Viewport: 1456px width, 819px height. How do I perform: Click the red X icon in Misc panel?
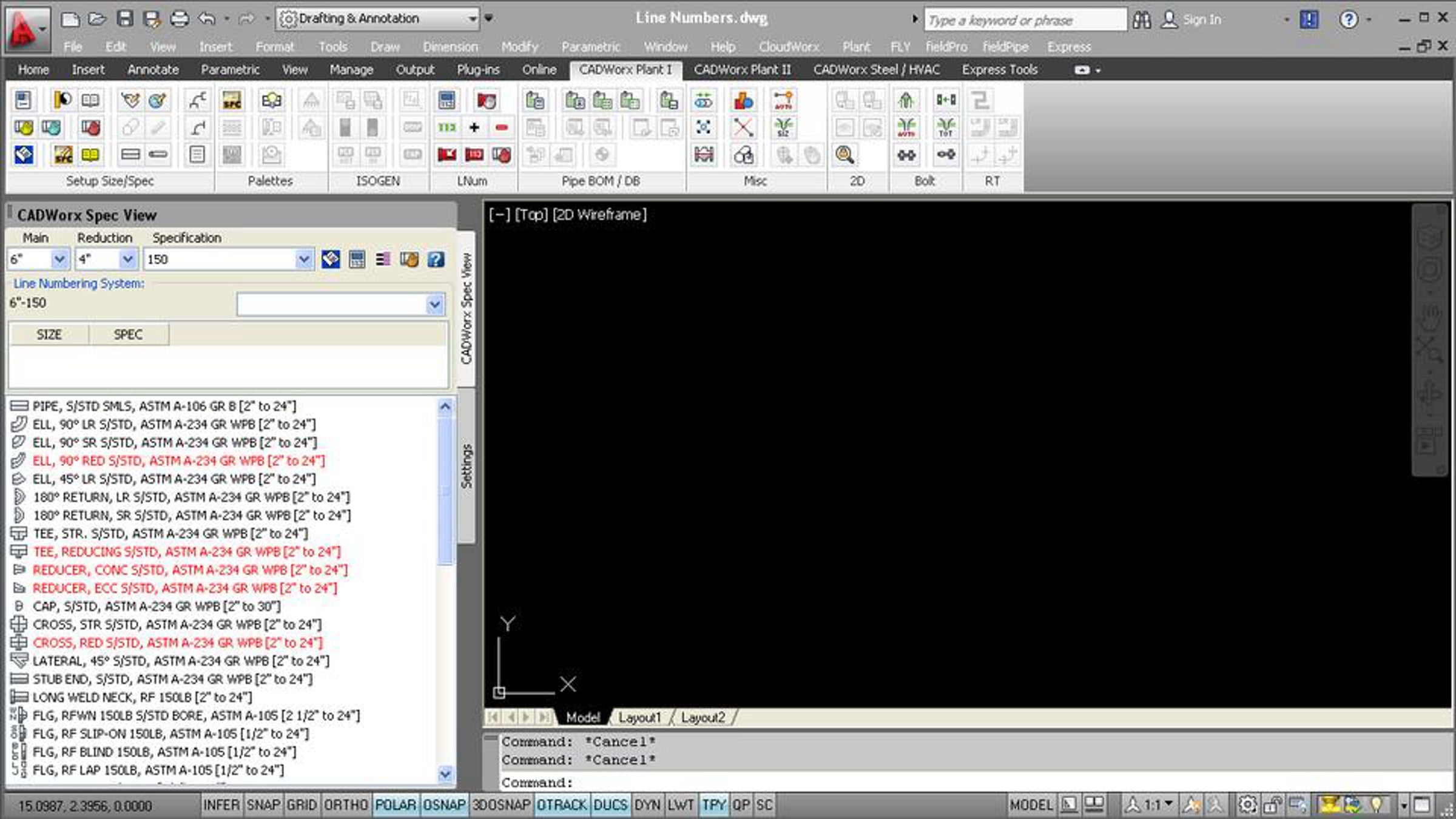743,127
